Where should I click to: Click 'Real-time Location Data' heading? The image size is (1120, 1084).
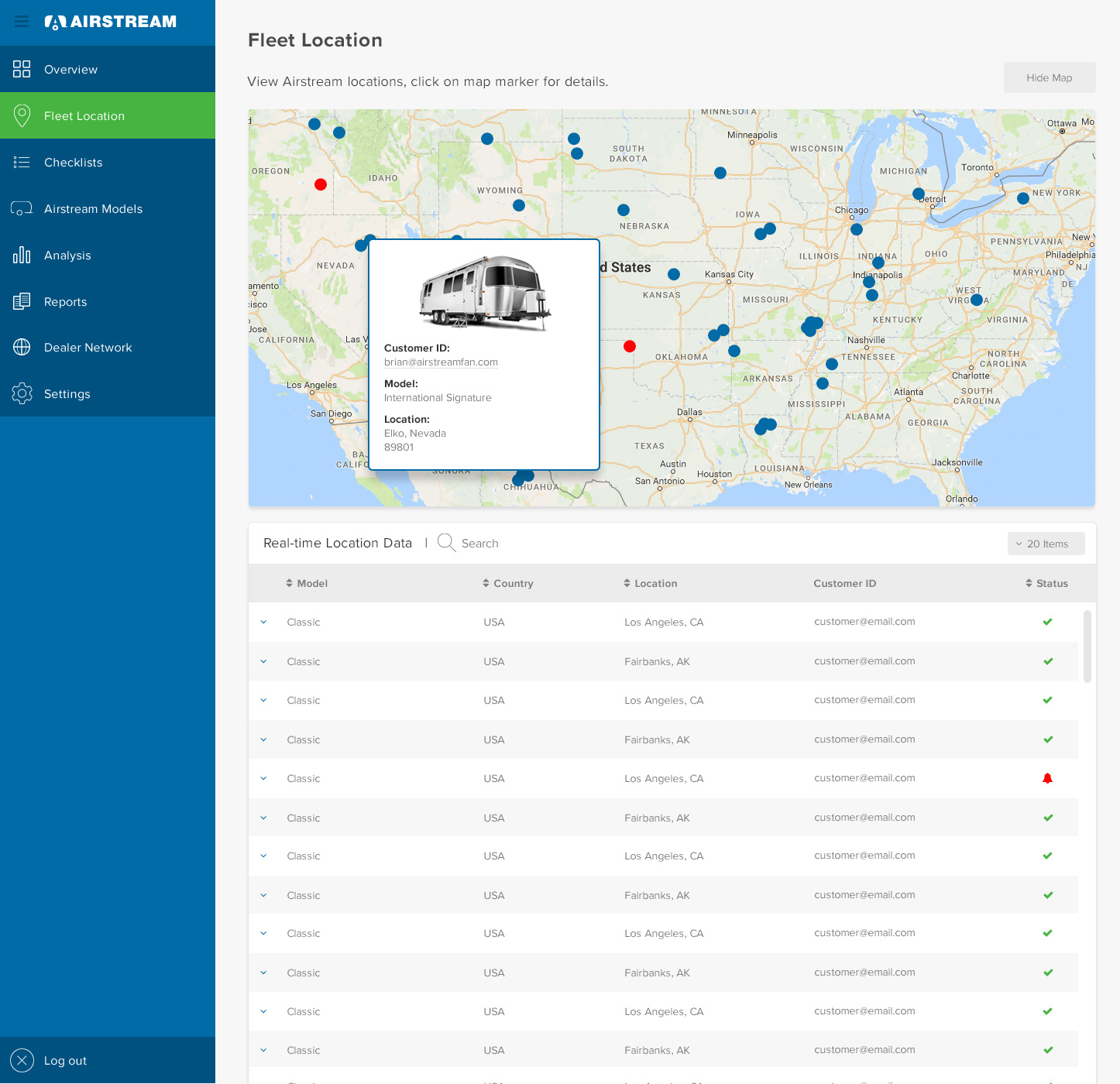pyautogui.click(x=338, y=543)
